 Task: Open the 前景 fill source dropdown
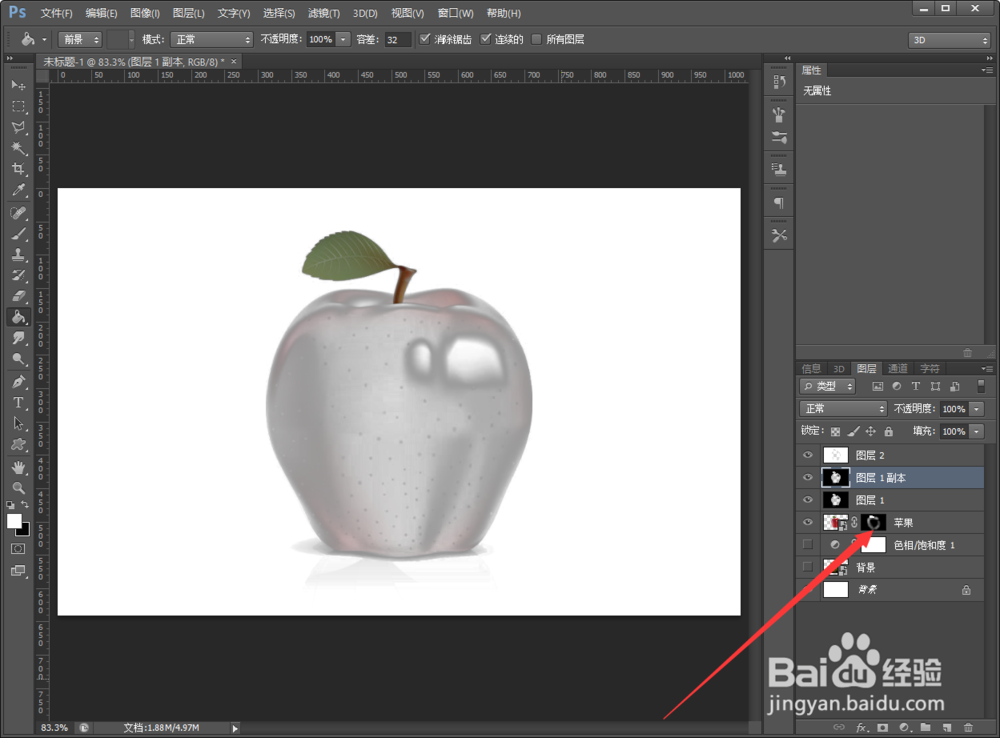[80, 40]
